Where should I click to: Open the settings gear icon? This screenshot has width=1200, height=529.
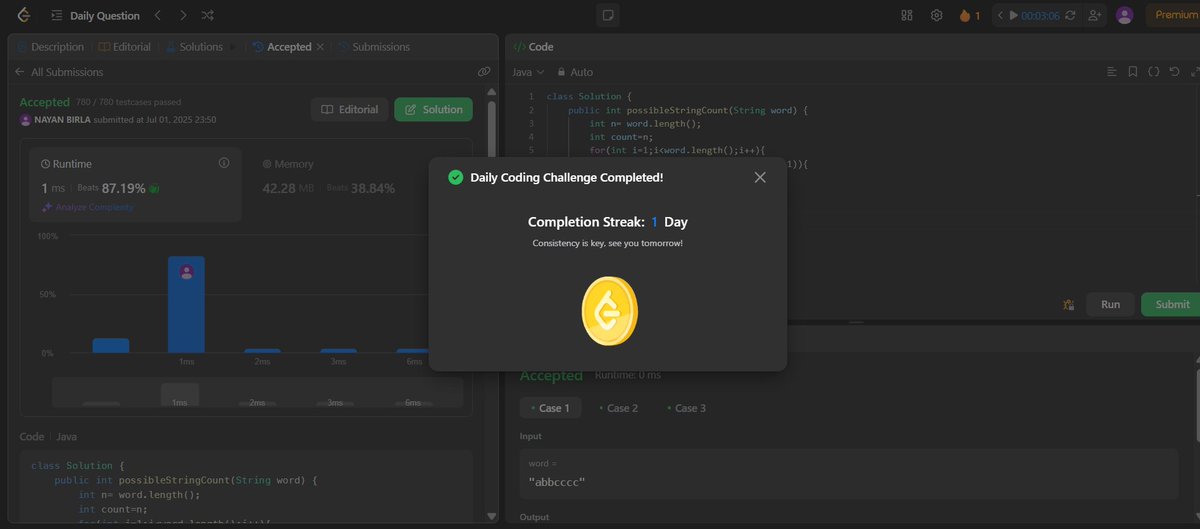click(937, 15)
